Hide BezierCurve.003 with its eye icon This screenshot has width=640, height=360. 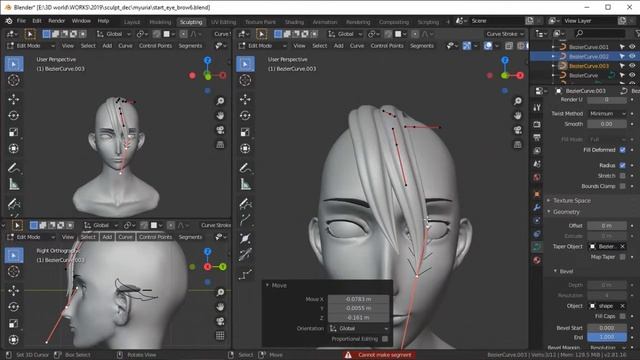632,65
